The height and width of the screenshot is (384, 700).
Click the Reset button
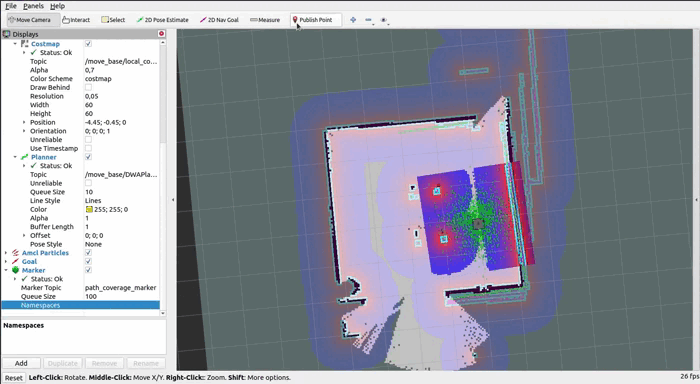(x=14, y=378)
